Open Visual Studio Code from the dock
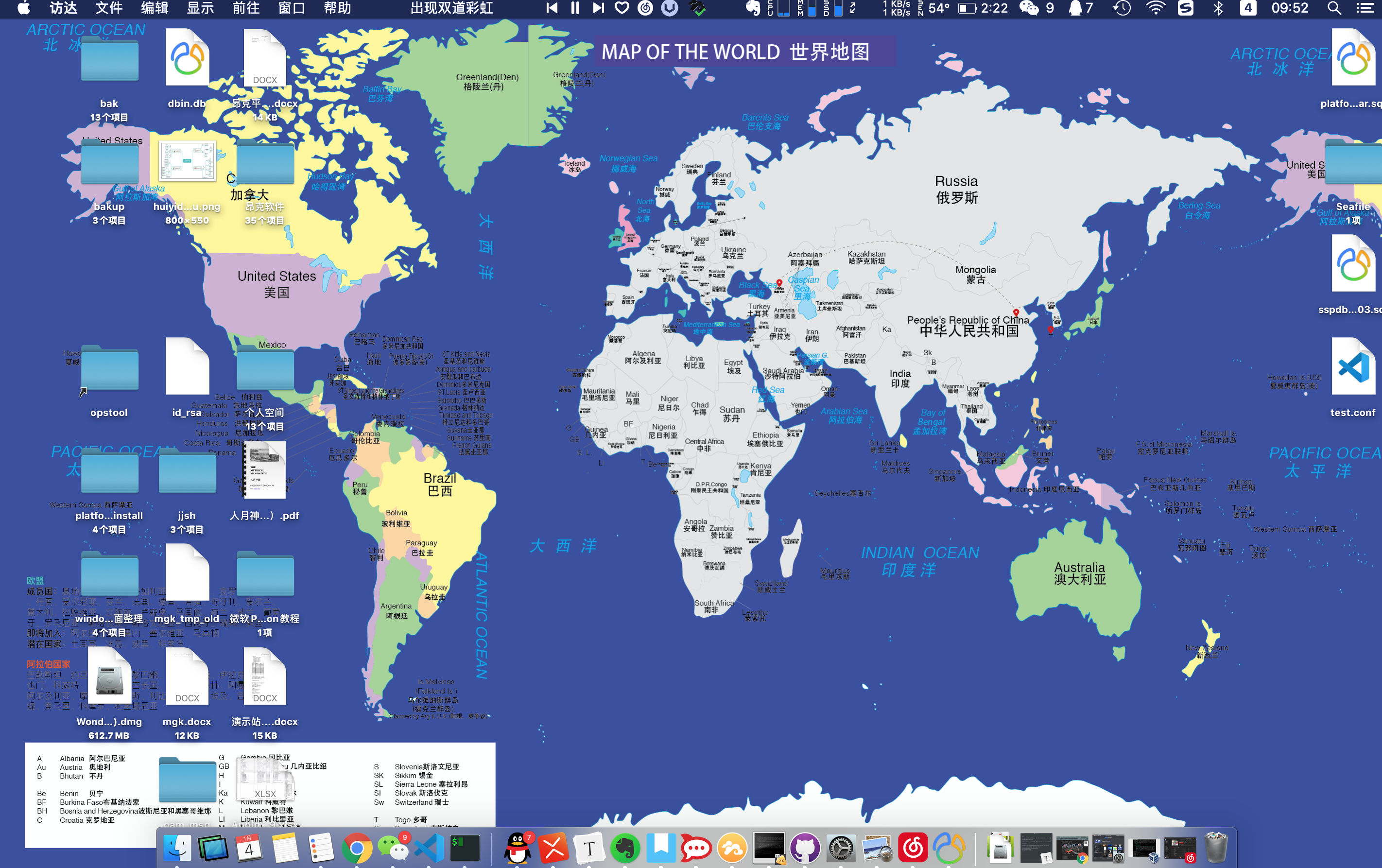 (x=429, y=849)
